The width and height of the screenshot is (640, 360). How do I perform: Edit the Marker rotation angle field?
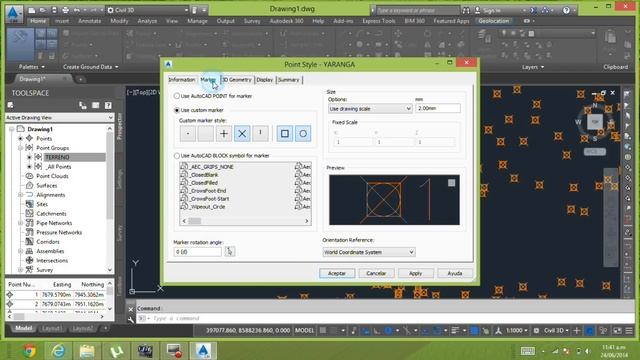198,252
